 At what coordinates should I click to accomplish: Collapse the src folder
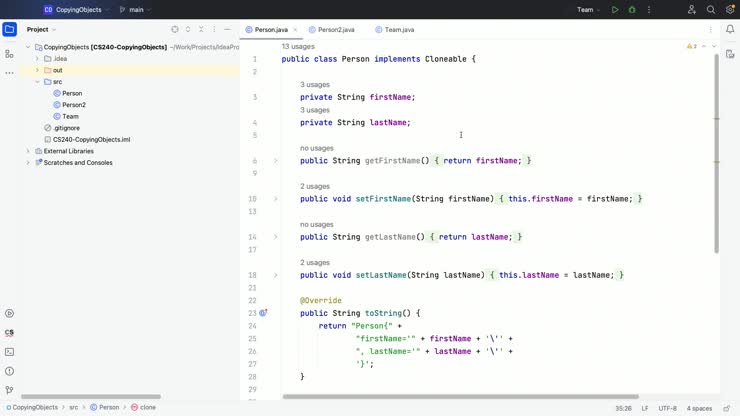click(x=37, y=82)
